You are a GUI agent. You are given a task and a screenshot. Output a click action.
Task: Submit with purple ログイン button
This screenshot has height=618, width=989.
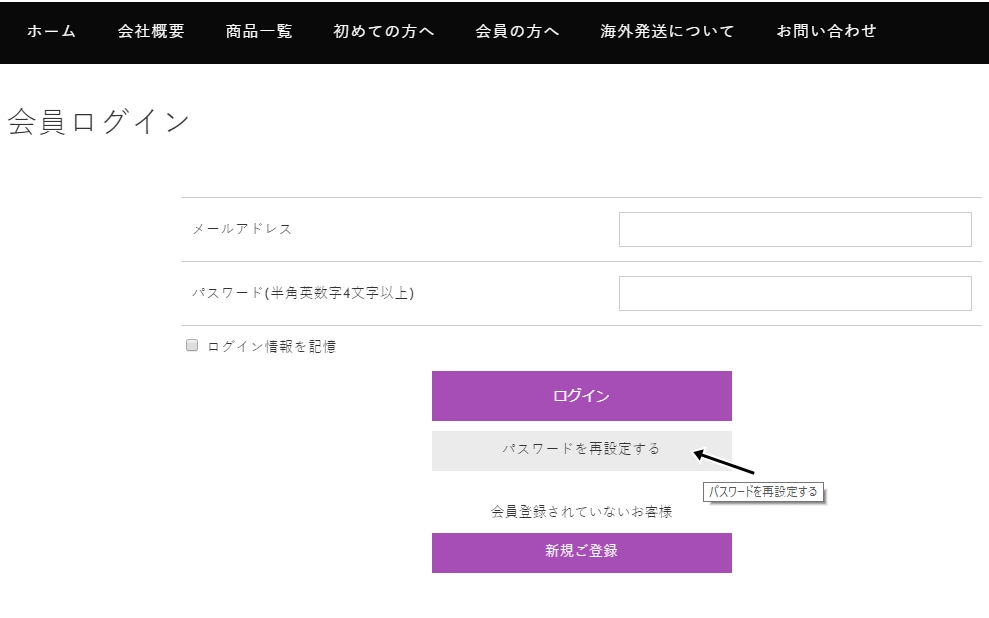point(582,396)
